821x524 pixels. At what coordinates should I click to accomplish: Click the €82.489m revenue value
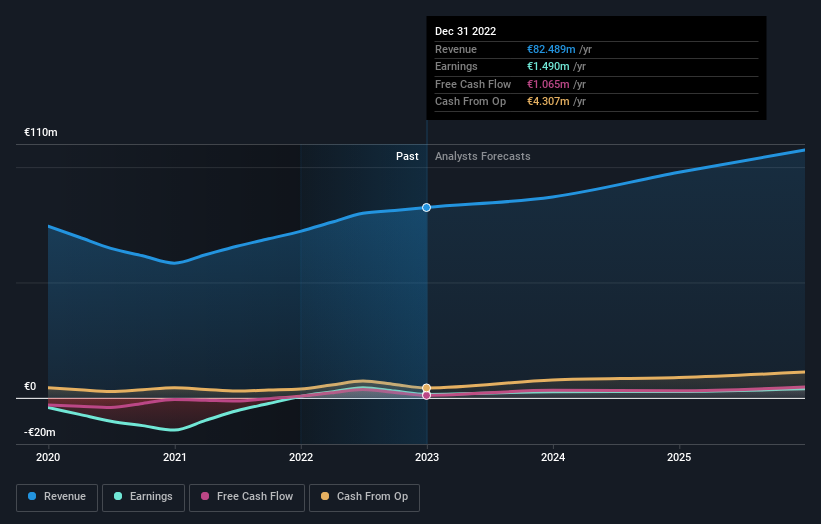pyautogui.click(x=551, y=49)
